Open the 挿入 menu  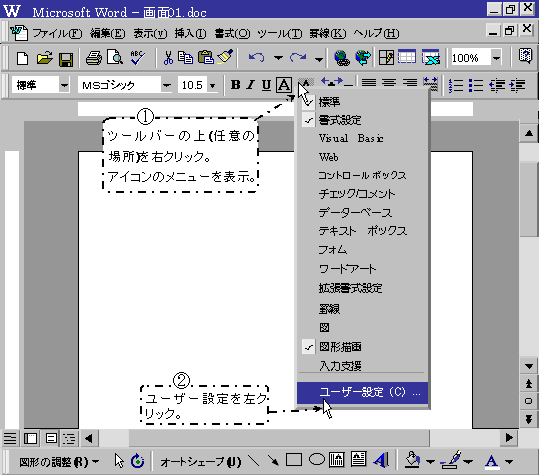point(190,34)
